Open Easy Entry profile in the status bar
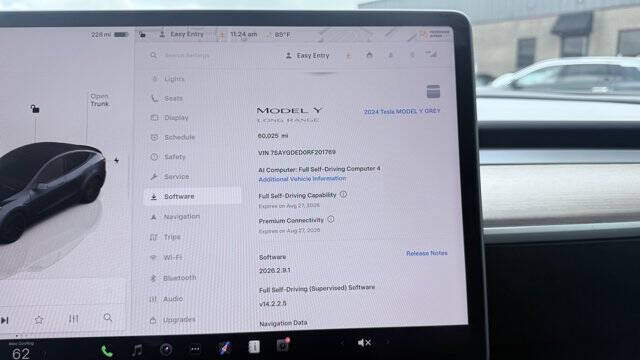 tap(181, 34)
